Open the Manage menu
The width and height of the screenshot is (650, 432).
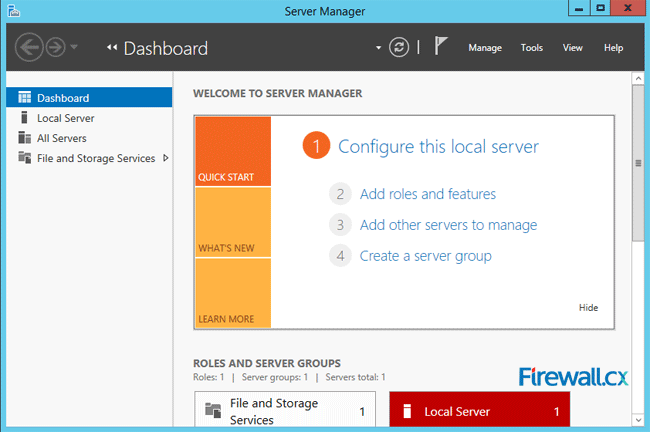(485, 48)
